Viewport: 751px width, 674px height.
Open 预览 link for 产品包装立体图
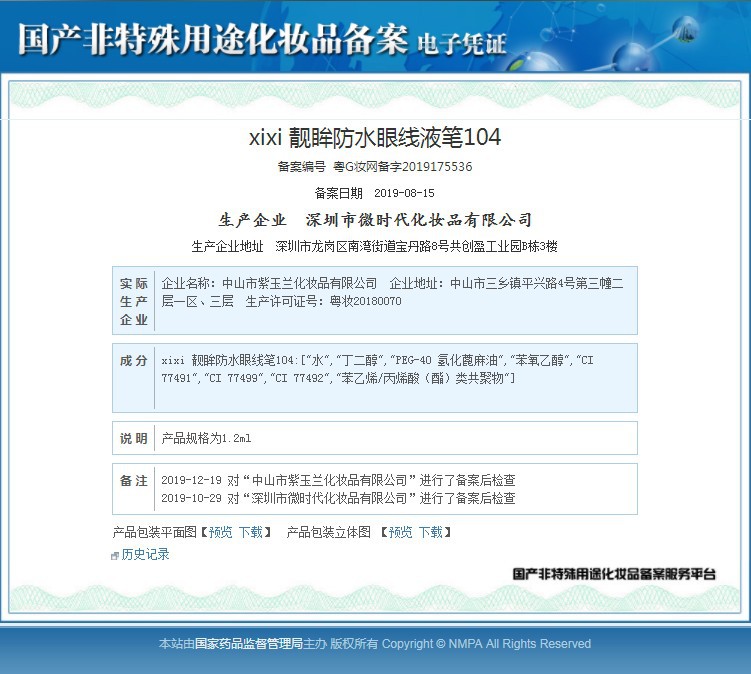point(400,532)
